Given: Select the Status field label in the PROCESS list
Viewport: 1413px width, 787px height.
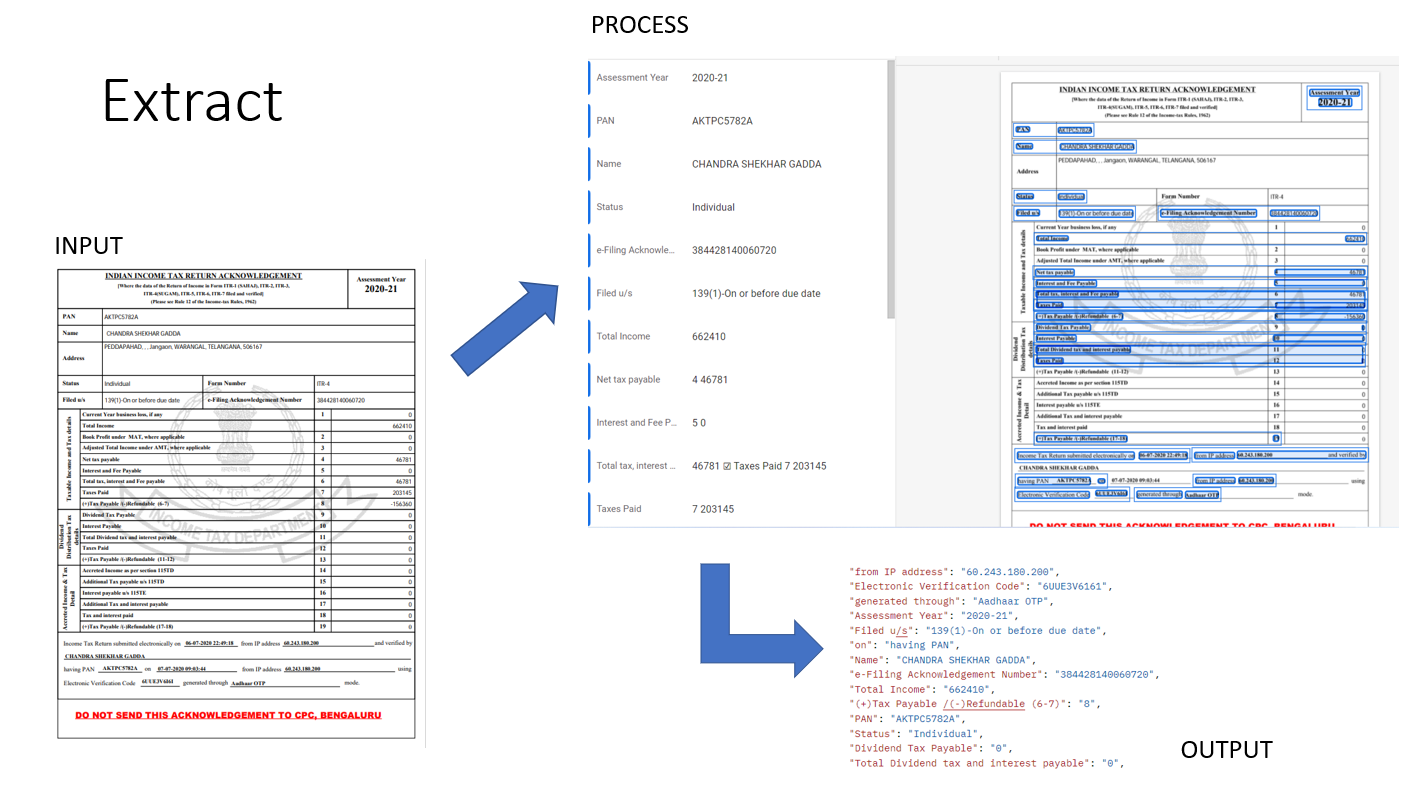Looking at the screenshot, I should [x=610, y=207].
